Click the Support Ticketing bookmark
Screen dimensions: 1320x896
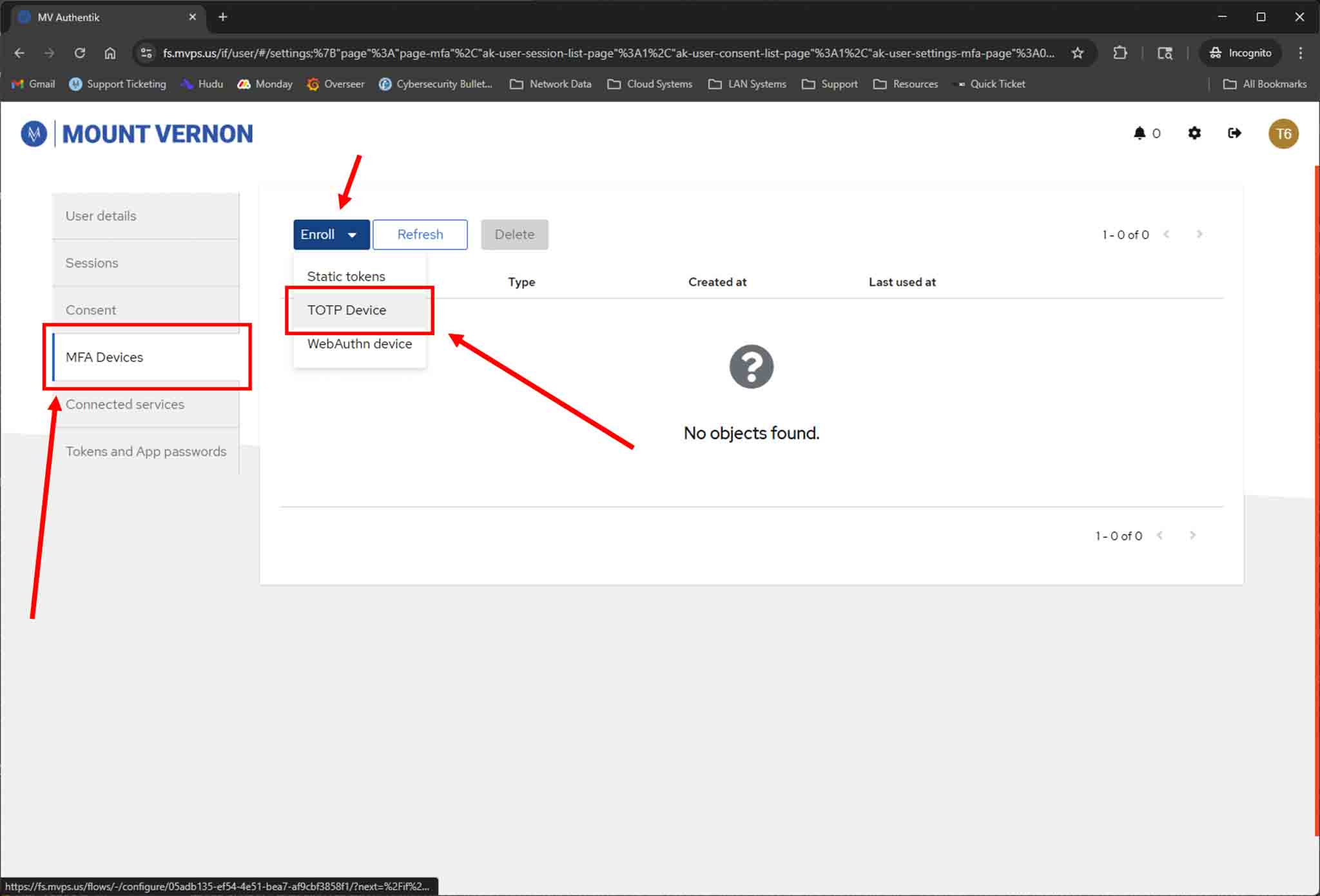[x=118, y=84]
